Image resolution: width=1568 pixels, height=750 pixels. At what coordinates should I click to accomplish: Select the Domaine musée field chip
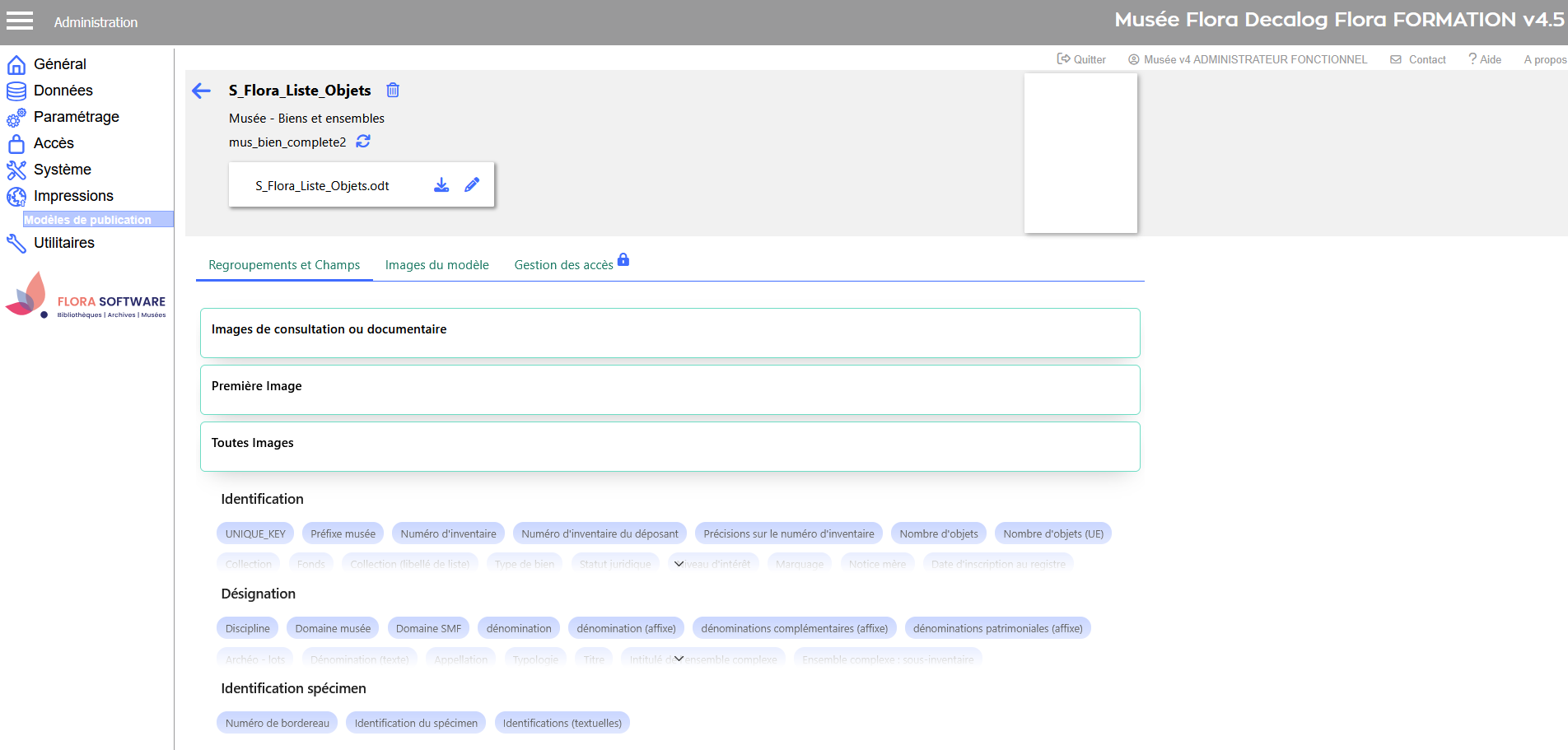point(333,628)
